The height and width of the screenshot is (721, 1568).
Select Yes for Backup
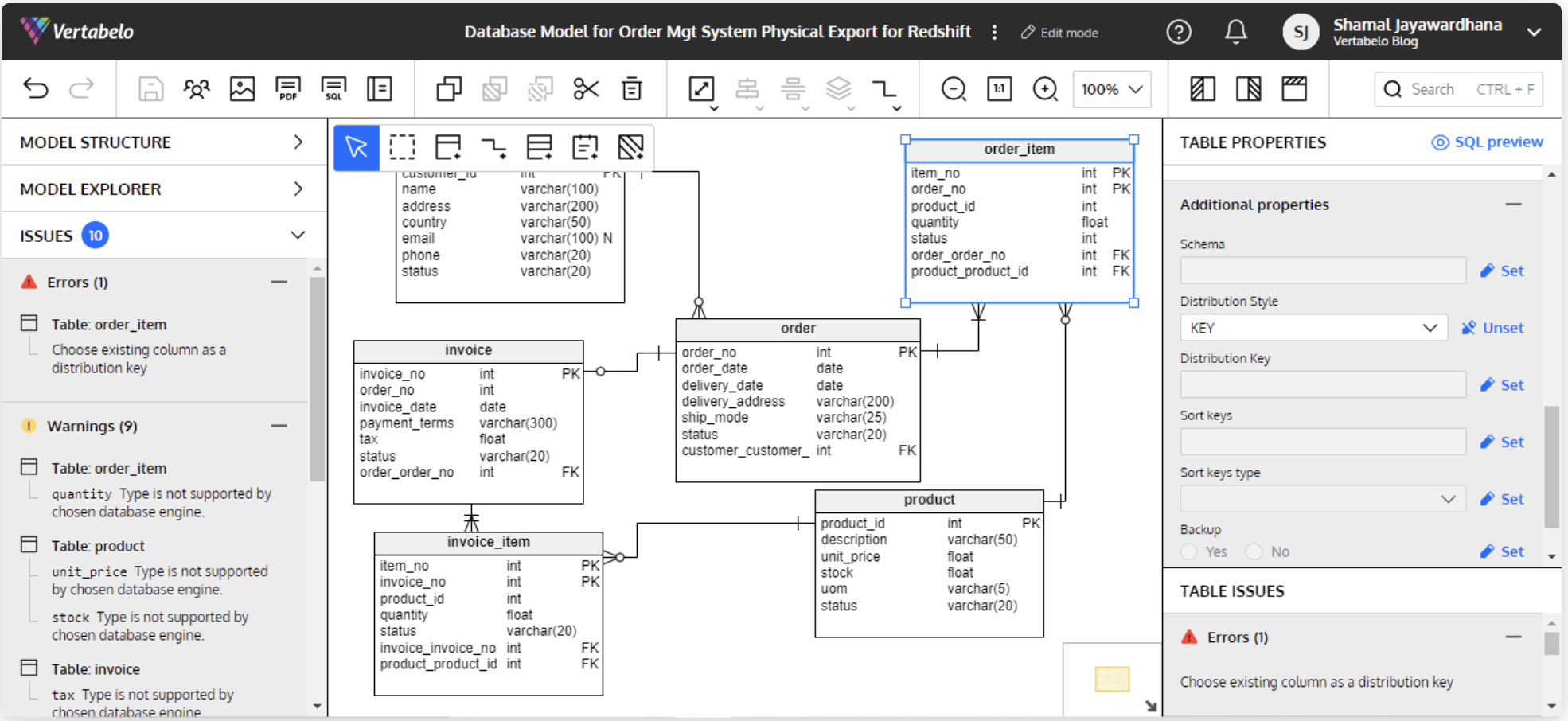tap(1189, 551)
